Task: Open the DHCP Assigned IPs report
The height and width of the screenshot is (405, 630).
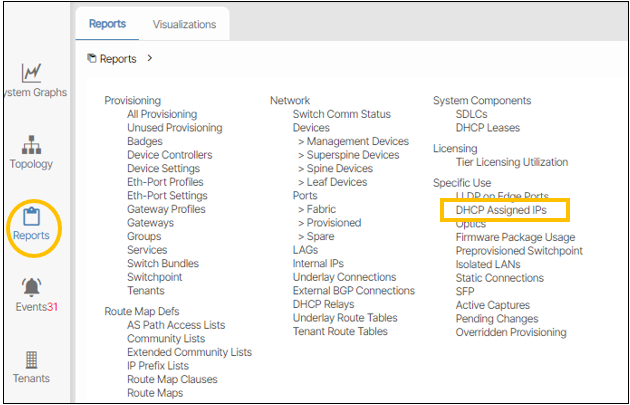Action: coord(503,210)
